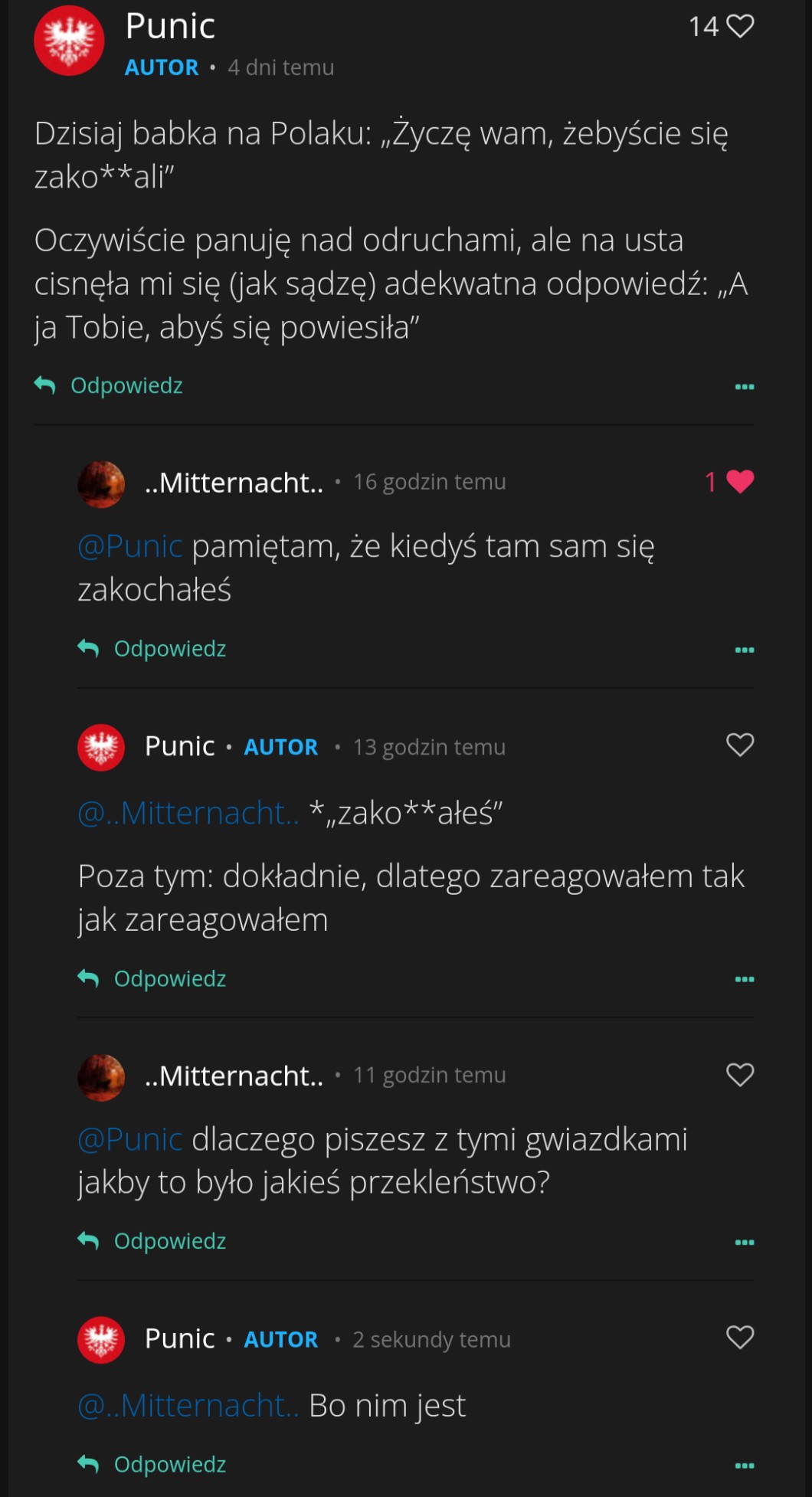Open more options on Punic's top comment
Screen dimensions: 812x1497
[x=745, y=387]
